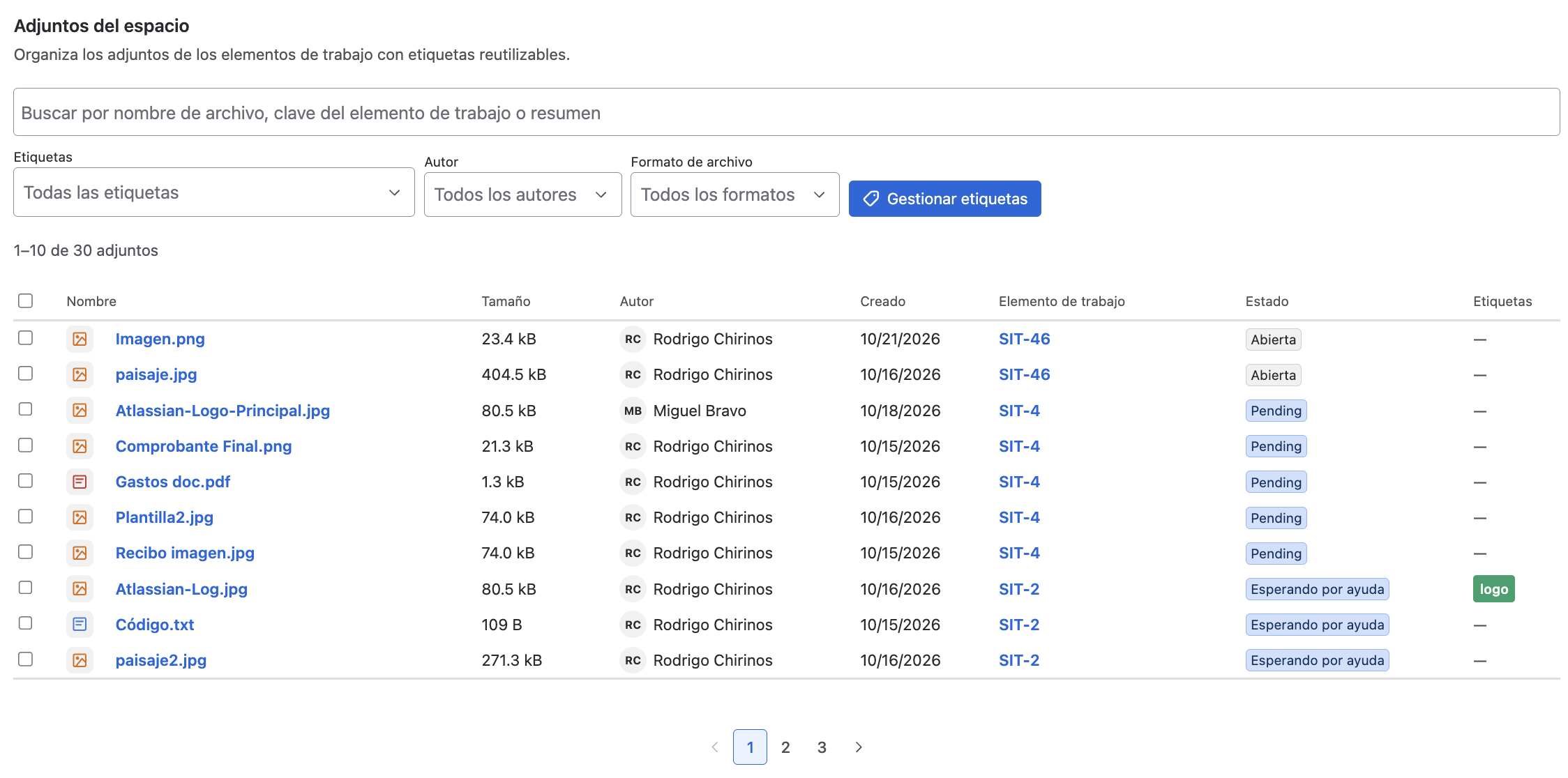Focus the attachment search input field
Screen dimensions: 1568x778
pos(787,112)
